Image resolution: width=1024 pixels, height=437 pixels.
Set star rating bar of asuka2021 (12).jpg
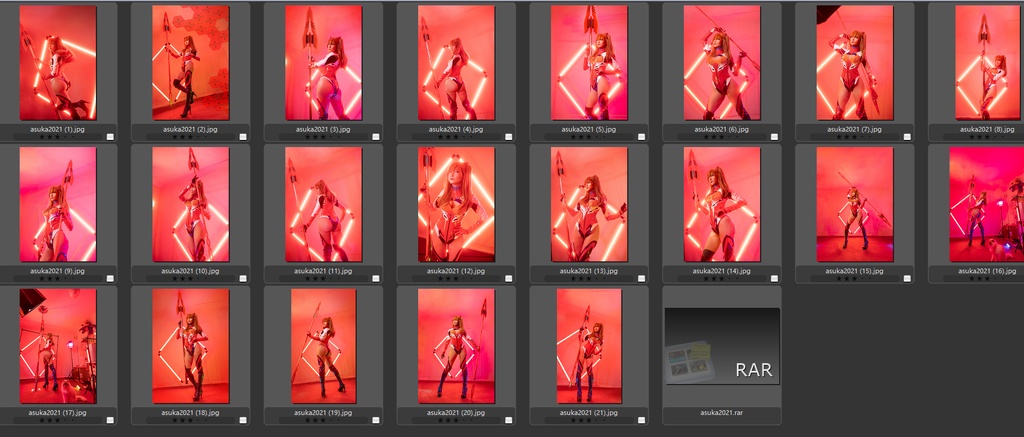[x=456, y=279]
